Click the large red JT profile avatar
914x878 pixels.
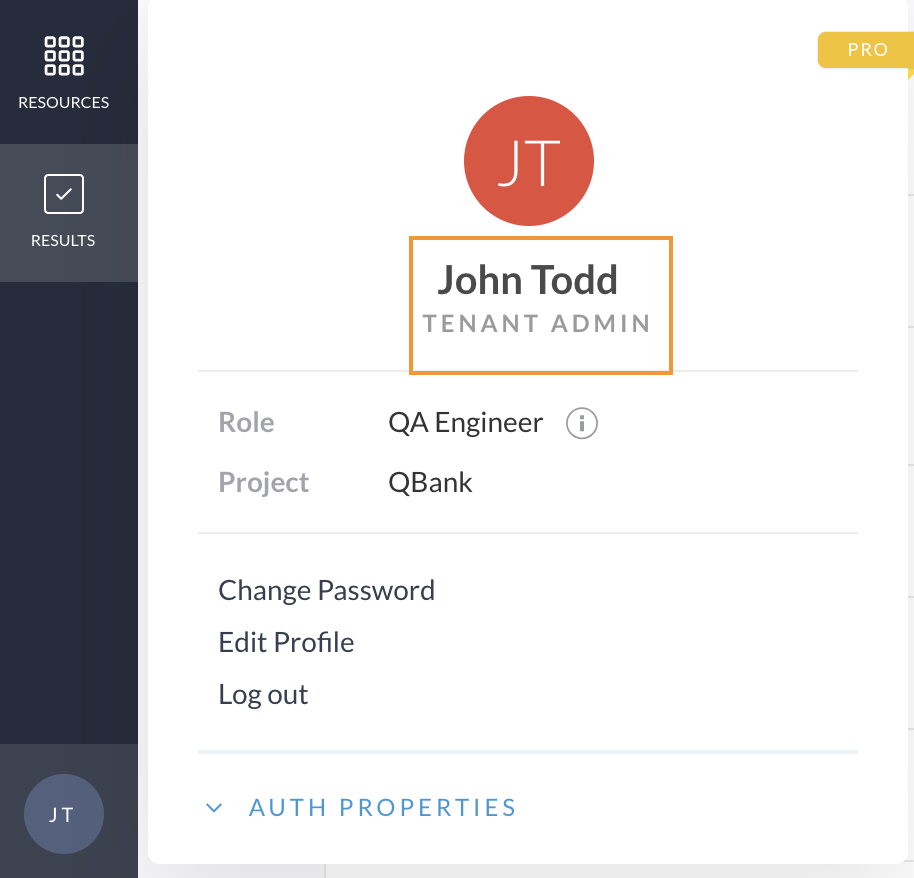529,161
